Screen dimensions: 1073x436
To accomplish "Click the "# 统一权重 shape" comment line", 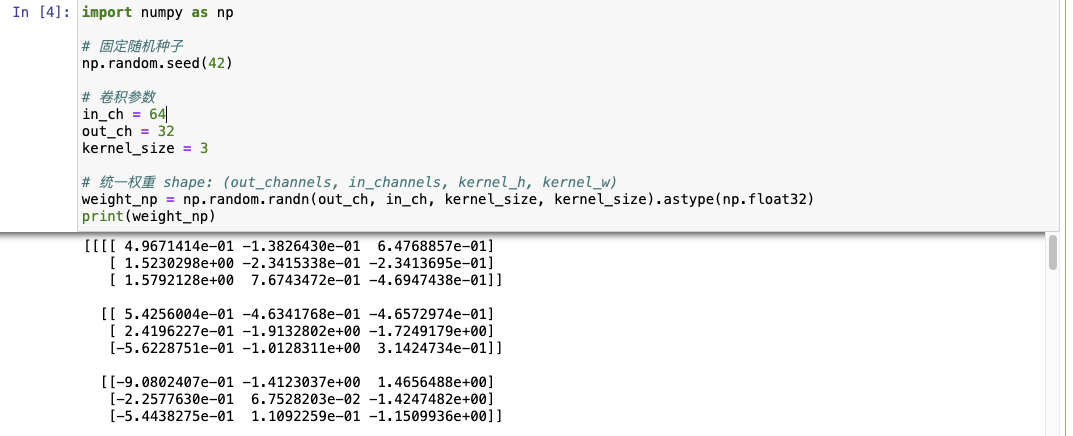I will tap(350, 182).
